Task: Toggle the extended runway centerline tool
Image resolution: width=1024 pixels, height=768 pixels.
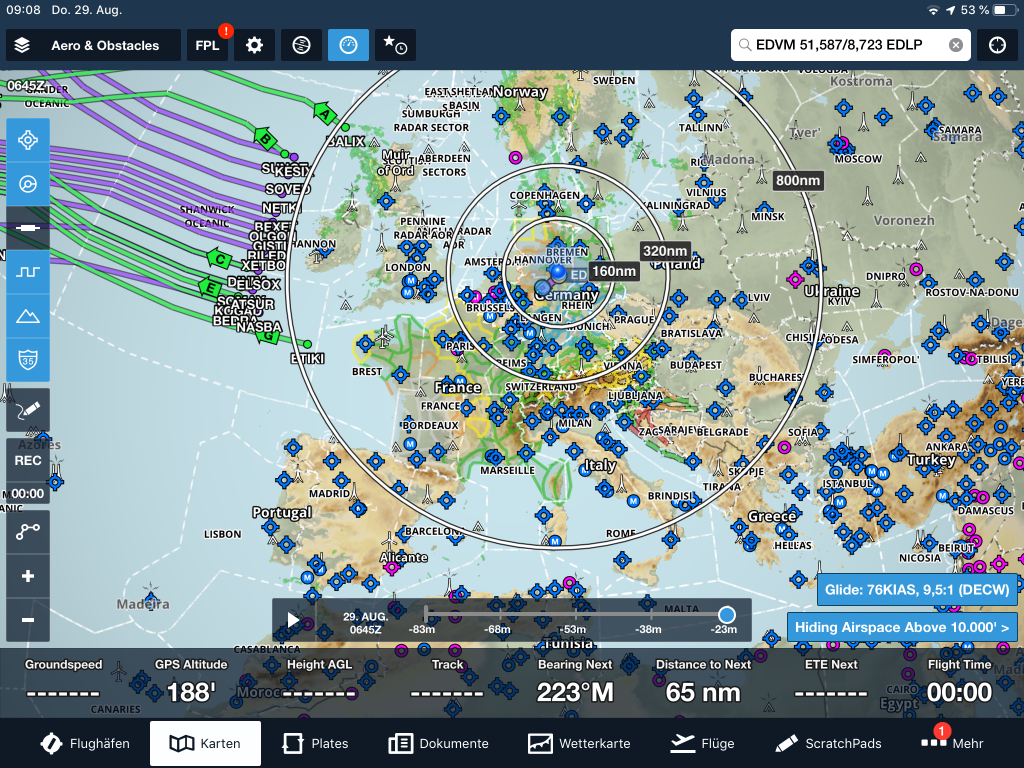Action: coord(28,228)
